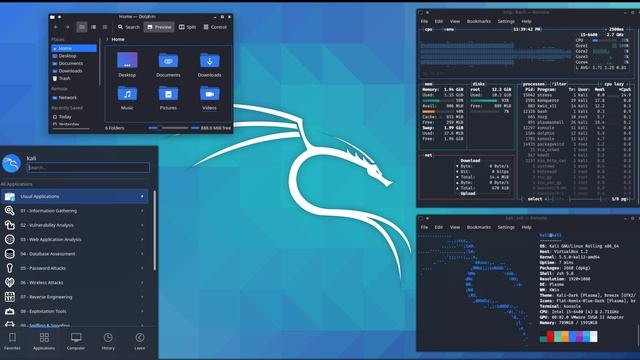Change the 'cpu lazy' sorting selector

(614, 84)
